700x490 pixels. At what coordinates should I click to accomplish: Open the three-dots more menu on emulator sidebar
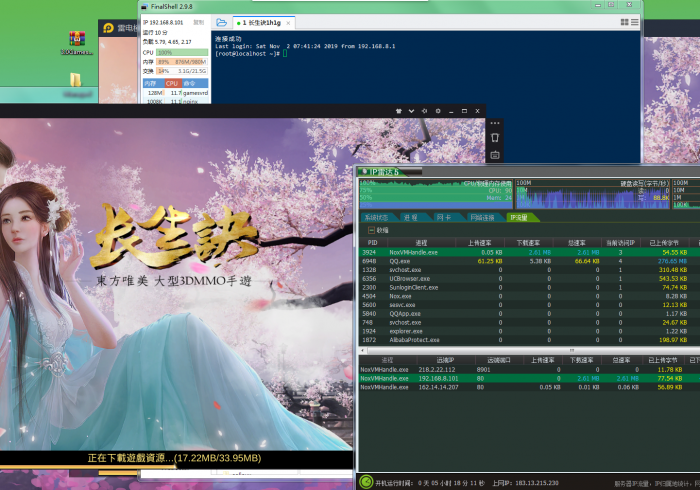coord(495,123)
